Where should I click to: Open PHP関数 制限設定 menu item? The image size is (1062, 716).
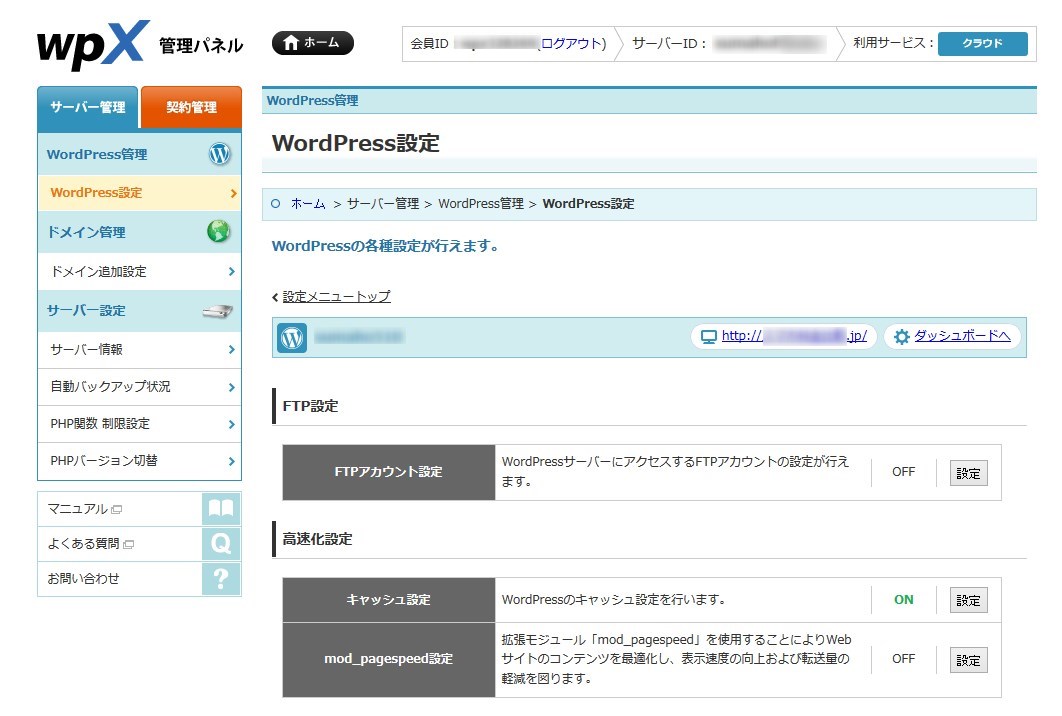tap(140, 424)
